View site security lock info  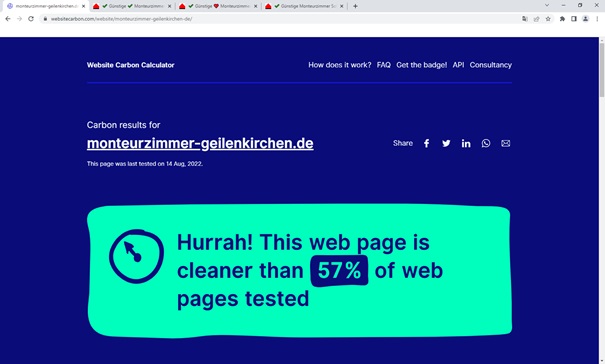tap(45, 19)
